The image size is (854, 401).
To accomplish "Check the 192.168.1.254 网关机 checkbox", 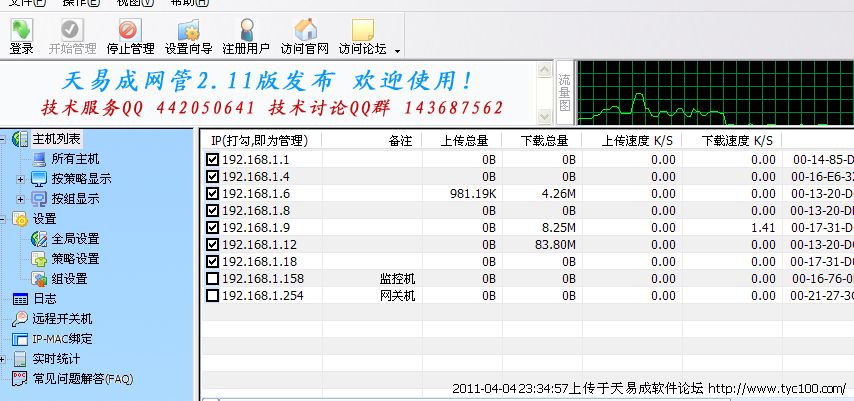I will coord(212,296).
